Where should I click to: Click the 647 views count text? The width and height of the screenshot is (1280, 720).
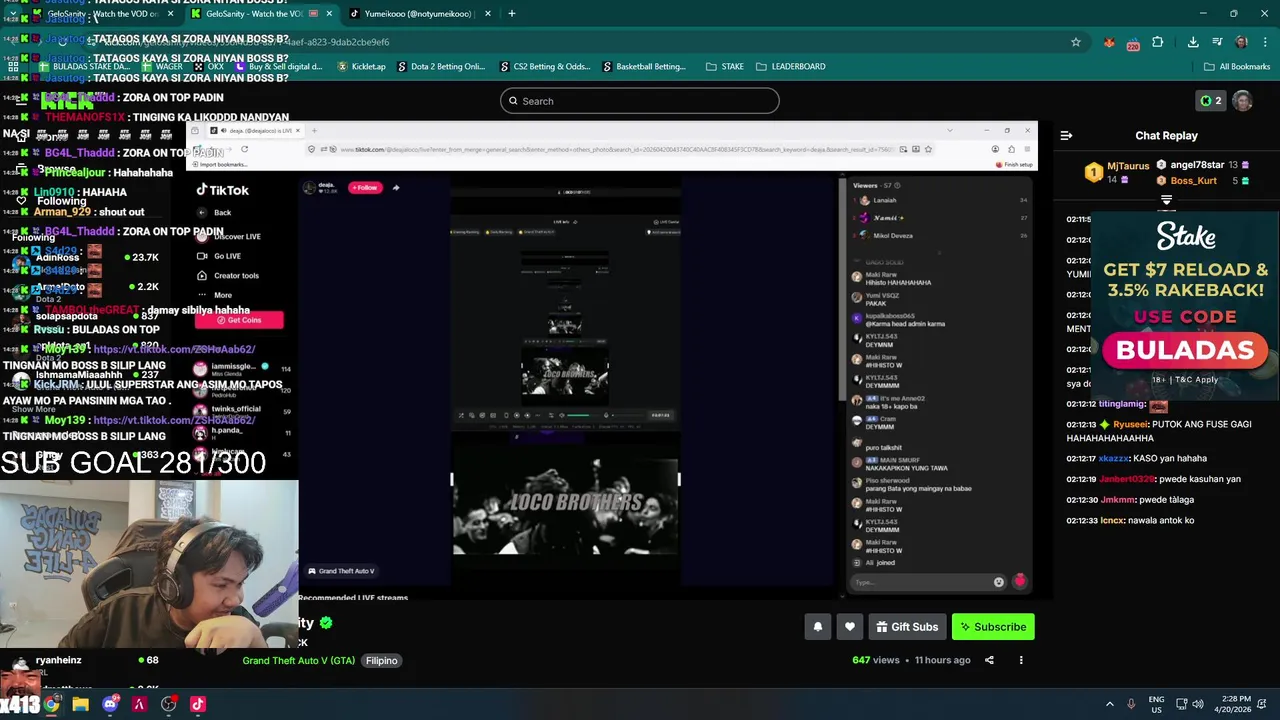876,660
